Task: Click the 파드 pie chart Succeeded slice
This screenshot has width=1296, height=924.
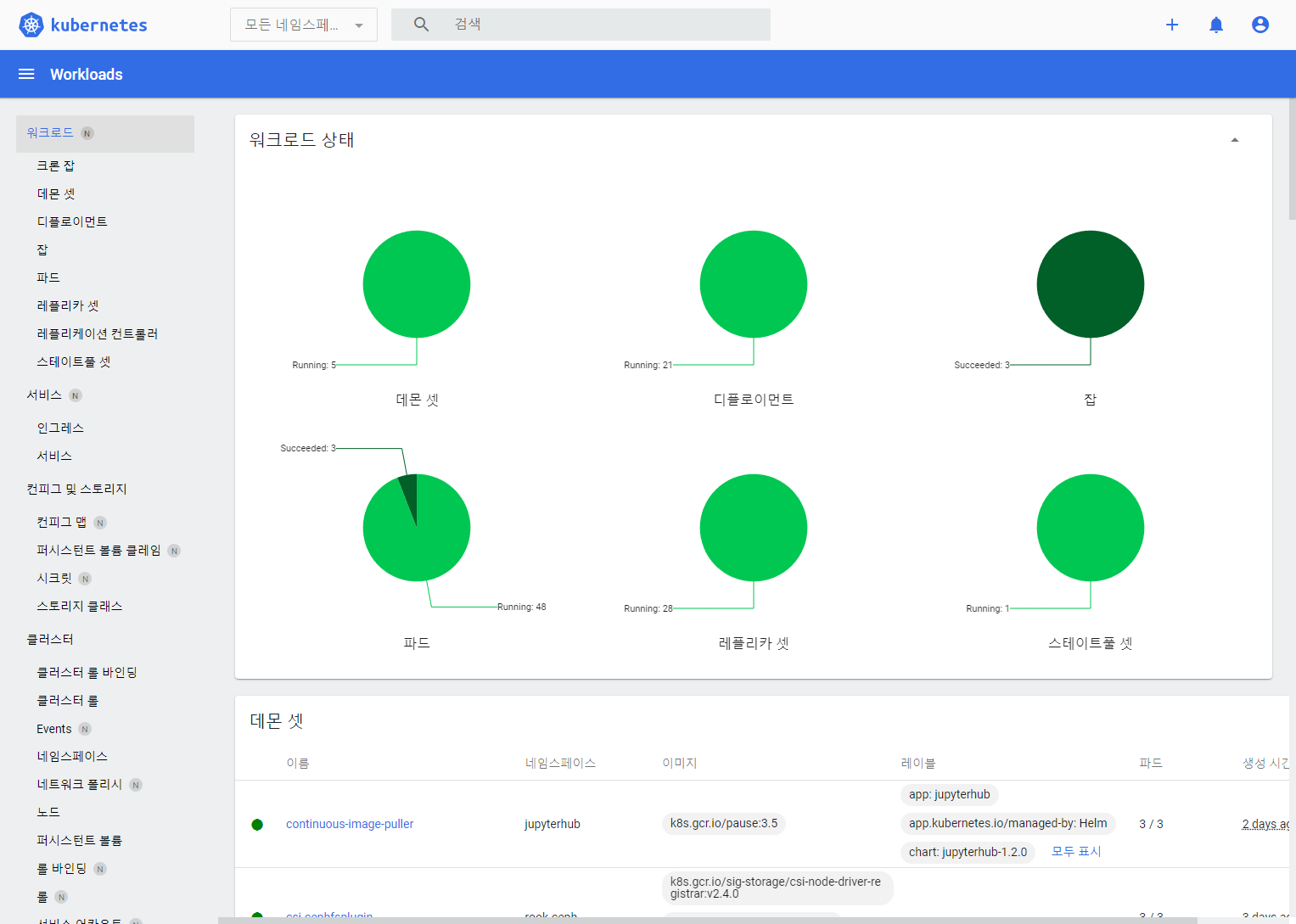Action: click(x=410, y=492)
